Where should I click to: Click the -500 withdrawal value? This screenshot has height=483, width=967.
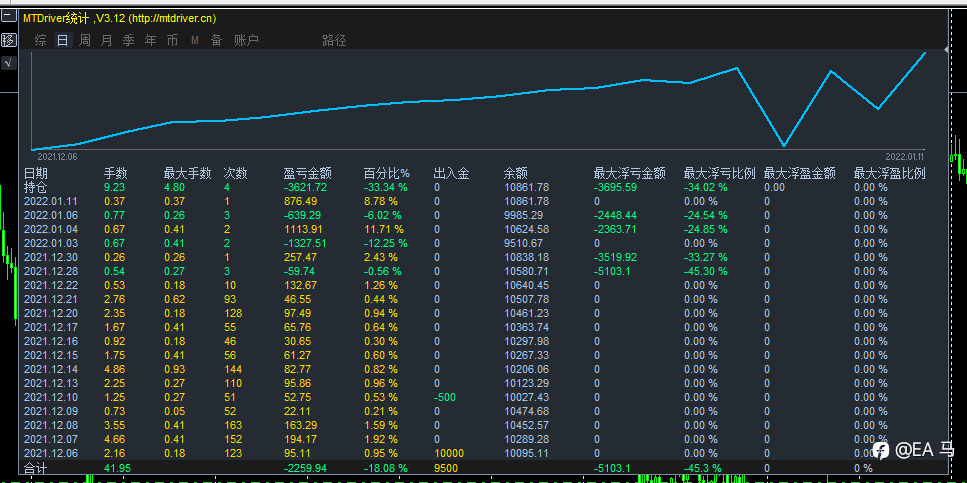pyautogui.click(x=445, y=397)
